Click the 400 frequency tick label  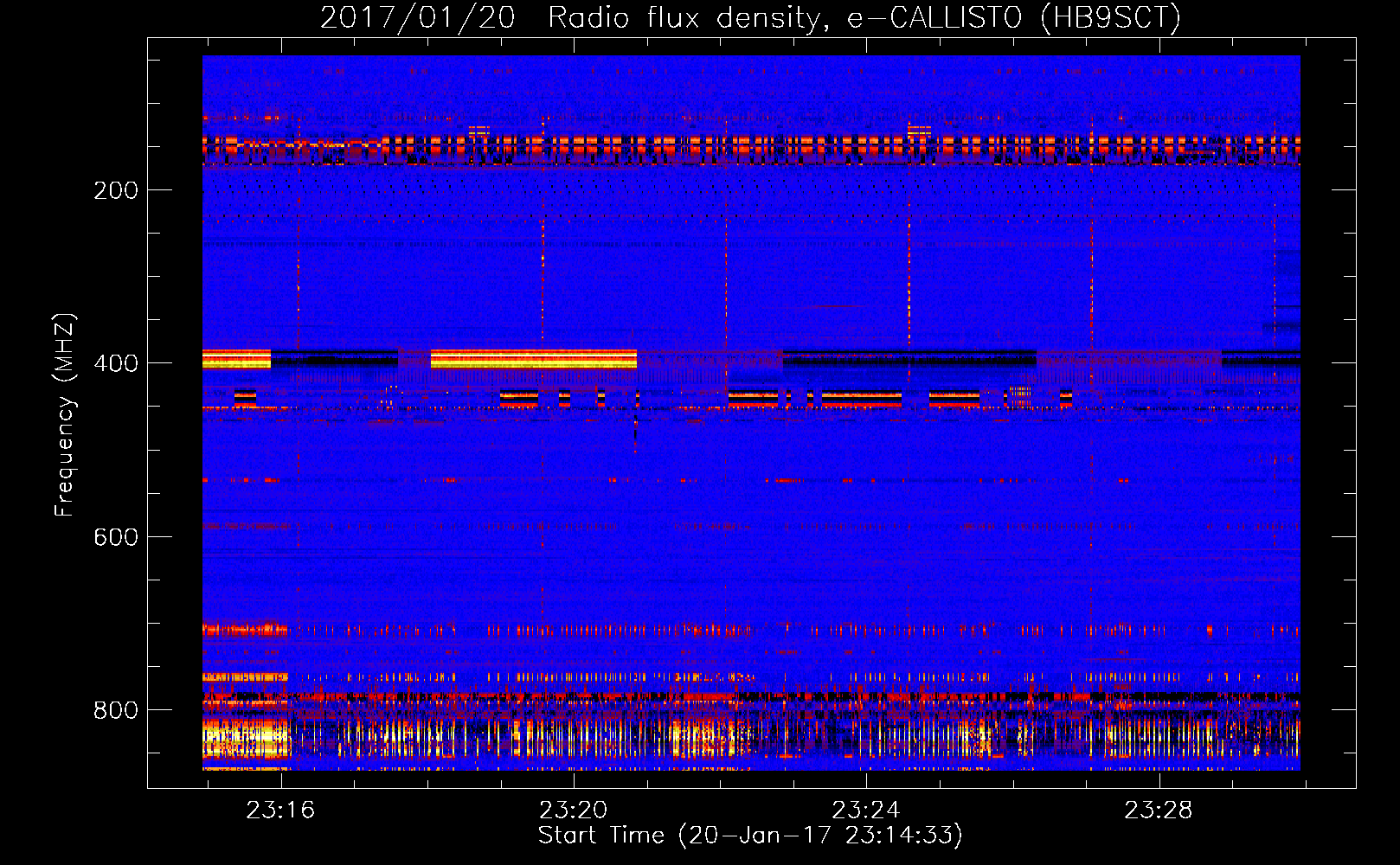(x=116, y=363)
